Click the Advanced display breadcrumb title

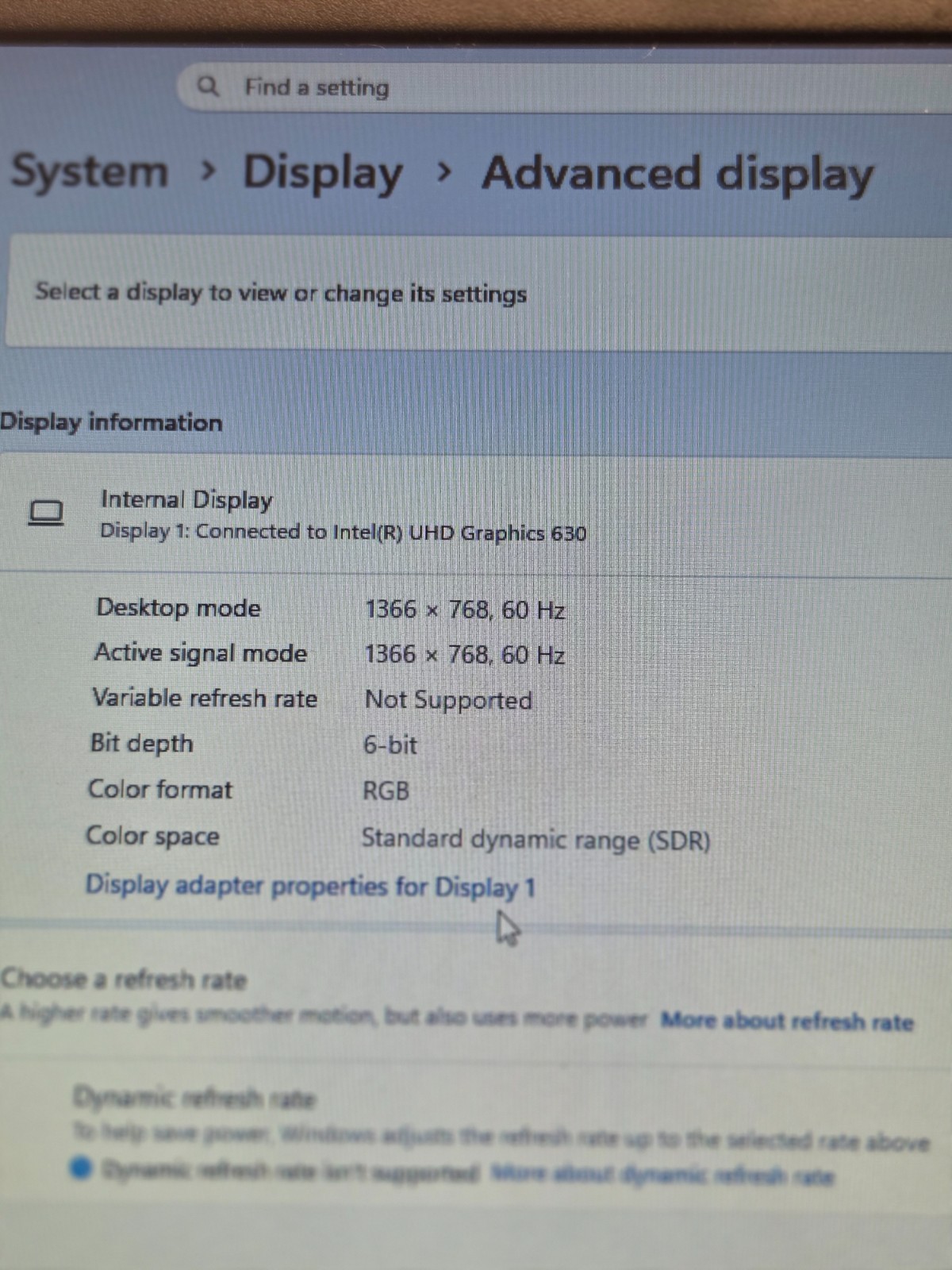(678, 174)
